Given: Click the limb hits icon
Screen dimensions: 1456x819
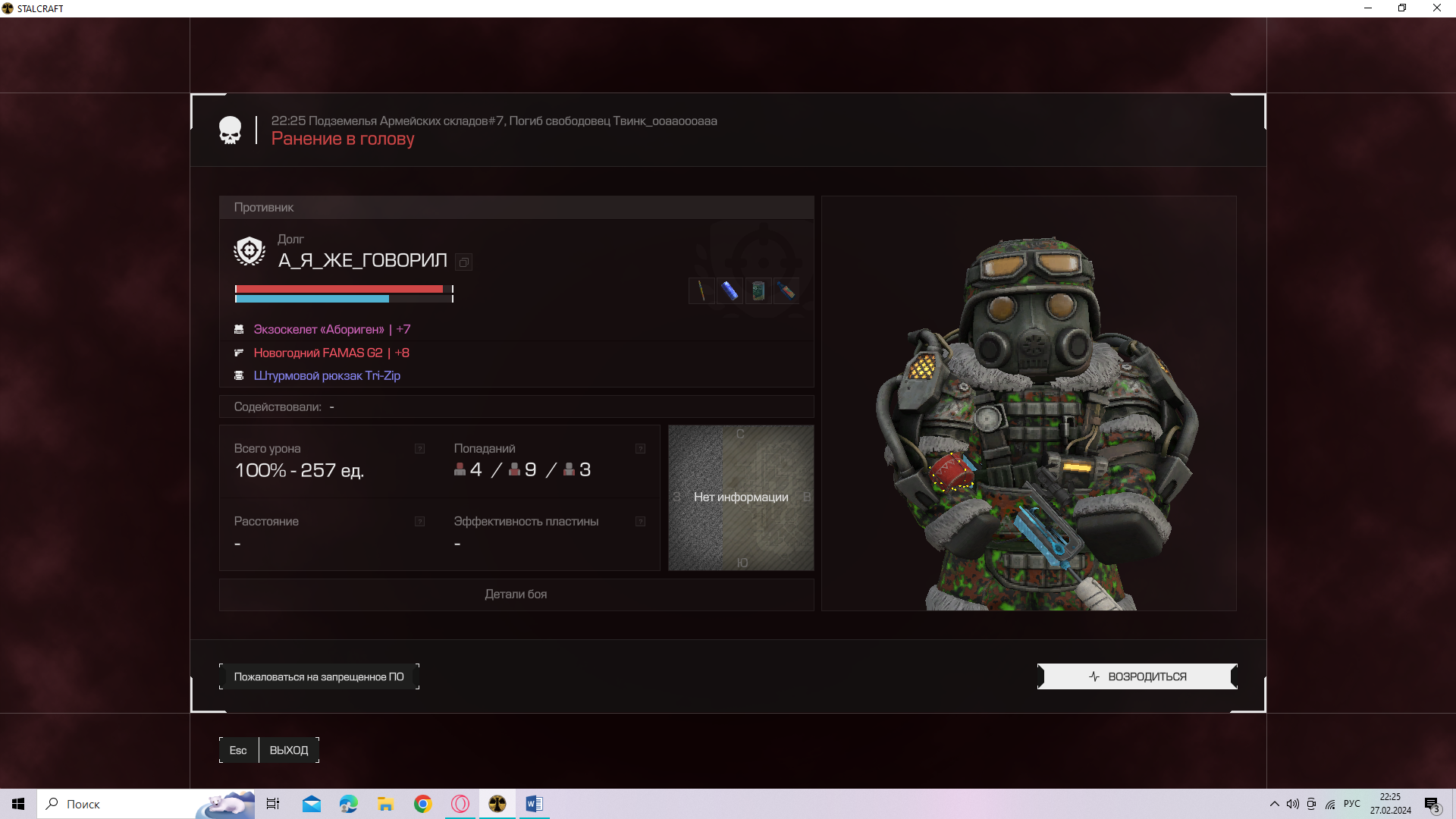Looking at the screenshot, I should pos(569,469).
